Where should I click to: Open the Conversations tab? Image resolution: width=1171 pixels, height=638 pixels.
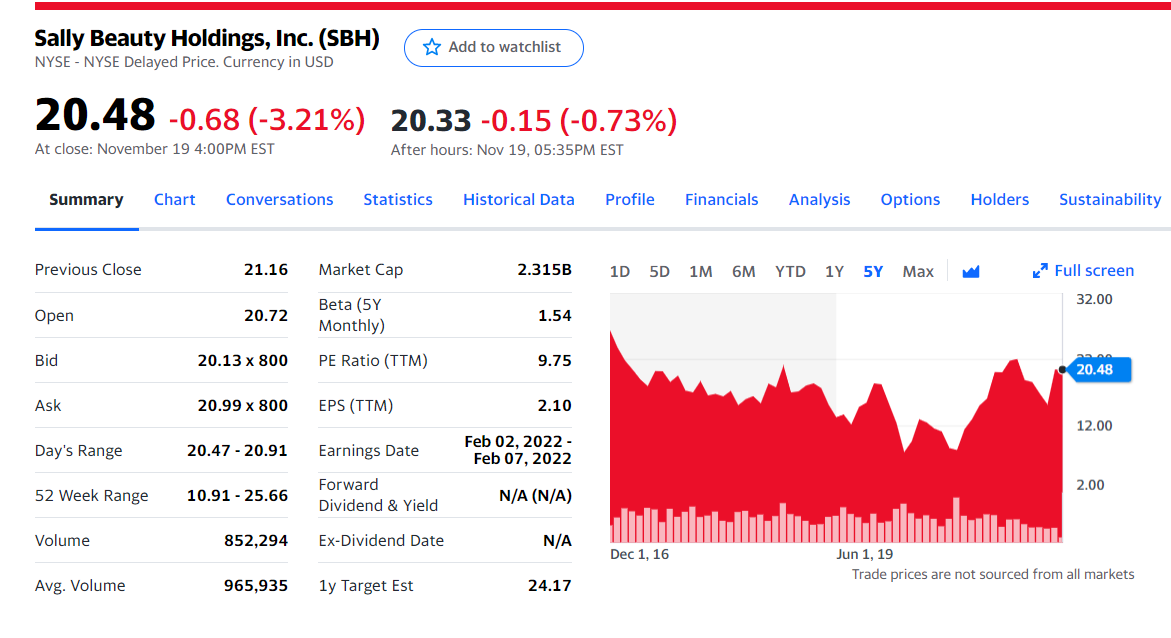coord(279,199)
